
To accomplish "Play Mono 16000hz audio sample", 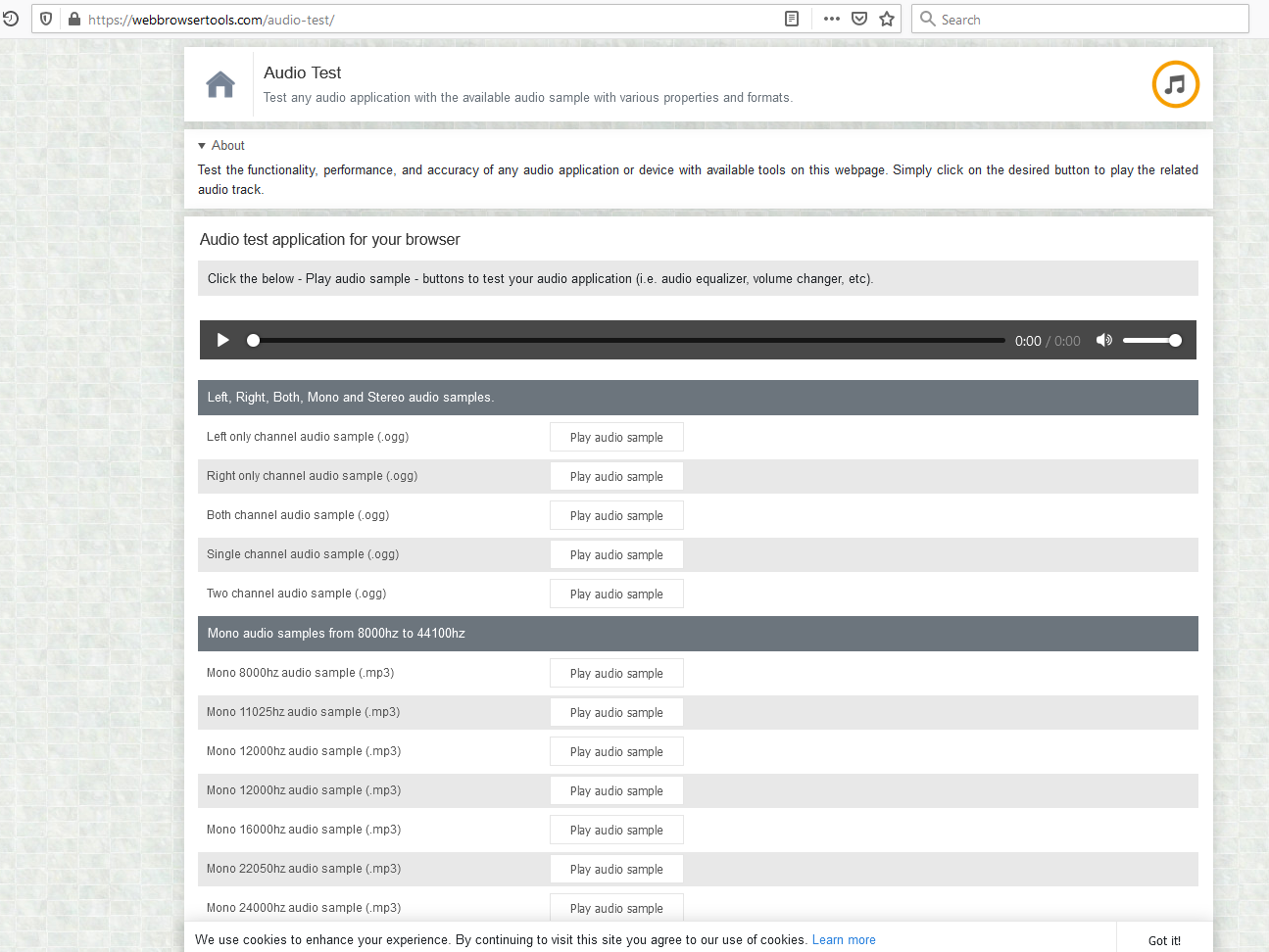I will coord(616,830).
